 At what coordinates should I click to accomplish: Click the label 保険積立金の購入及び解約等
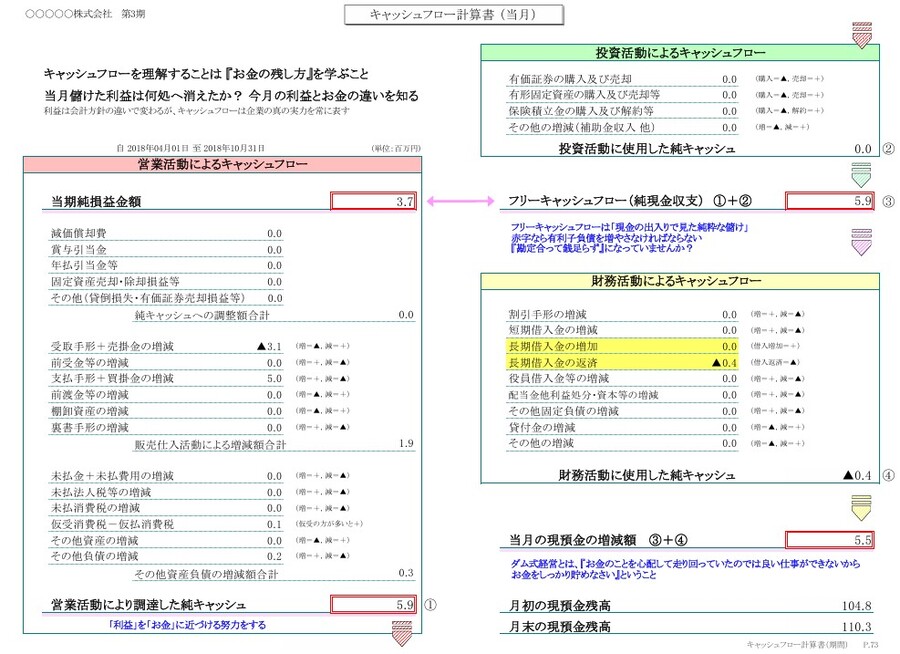[581, 111]
